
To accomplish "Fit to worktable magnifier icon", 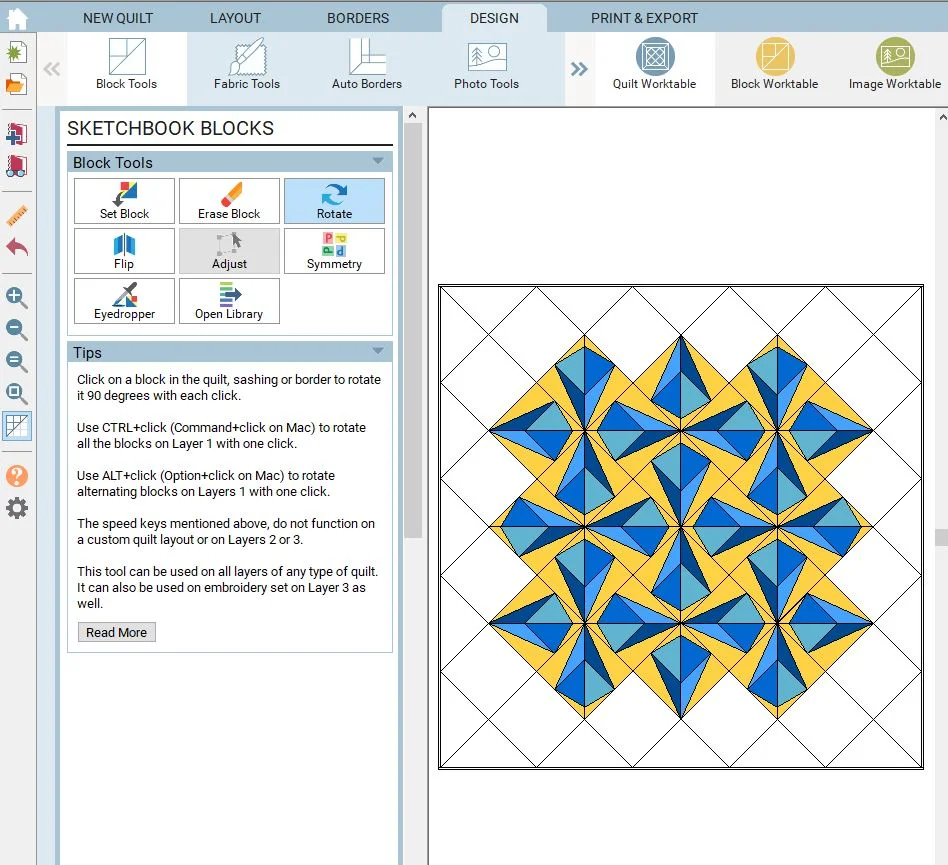I will (16, 394).
